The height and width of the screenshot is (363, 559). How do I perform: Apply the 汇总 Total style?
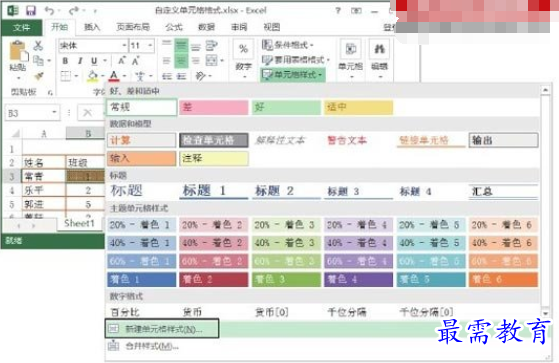(503, 191)
